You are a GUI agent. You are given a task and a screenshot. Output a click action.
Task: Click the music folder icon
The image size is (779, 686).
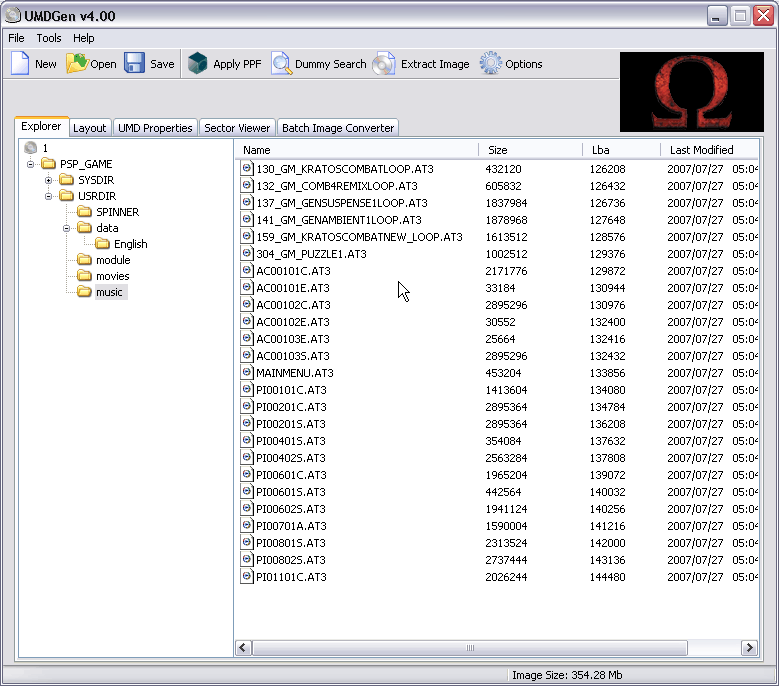[84, 291]
